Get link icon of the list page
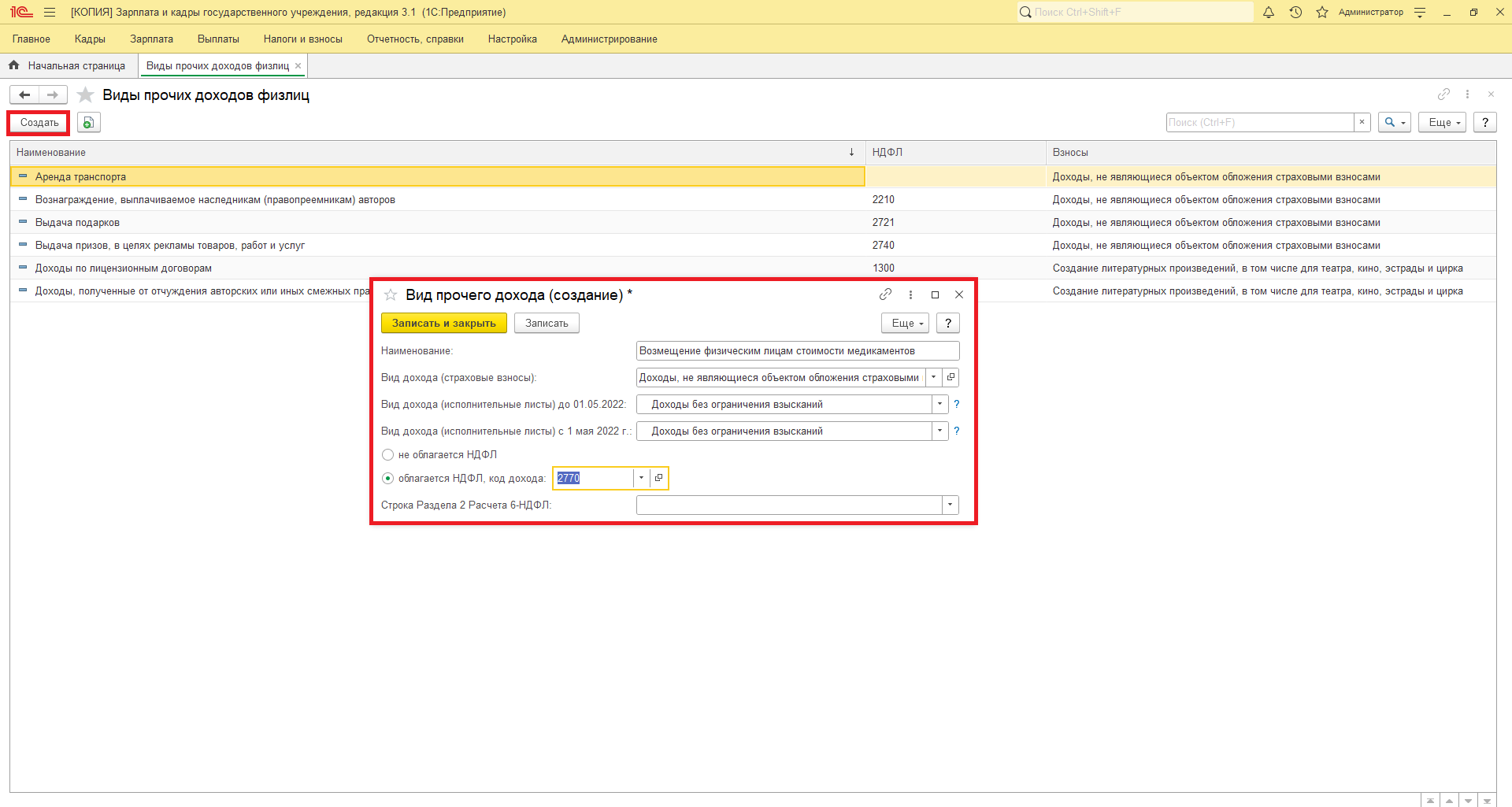Viewport: 1512px width, 807px height. point(1443,94)
